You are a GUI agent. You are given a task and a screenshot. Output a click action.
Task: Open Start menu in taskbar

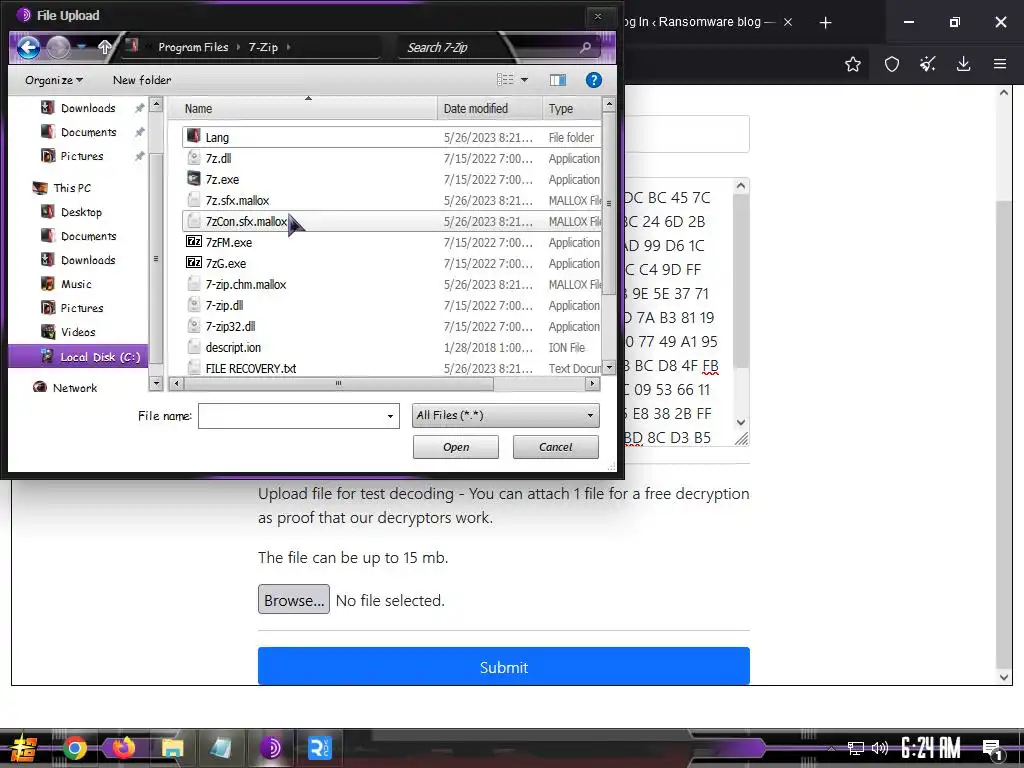(x=24, y=748)
